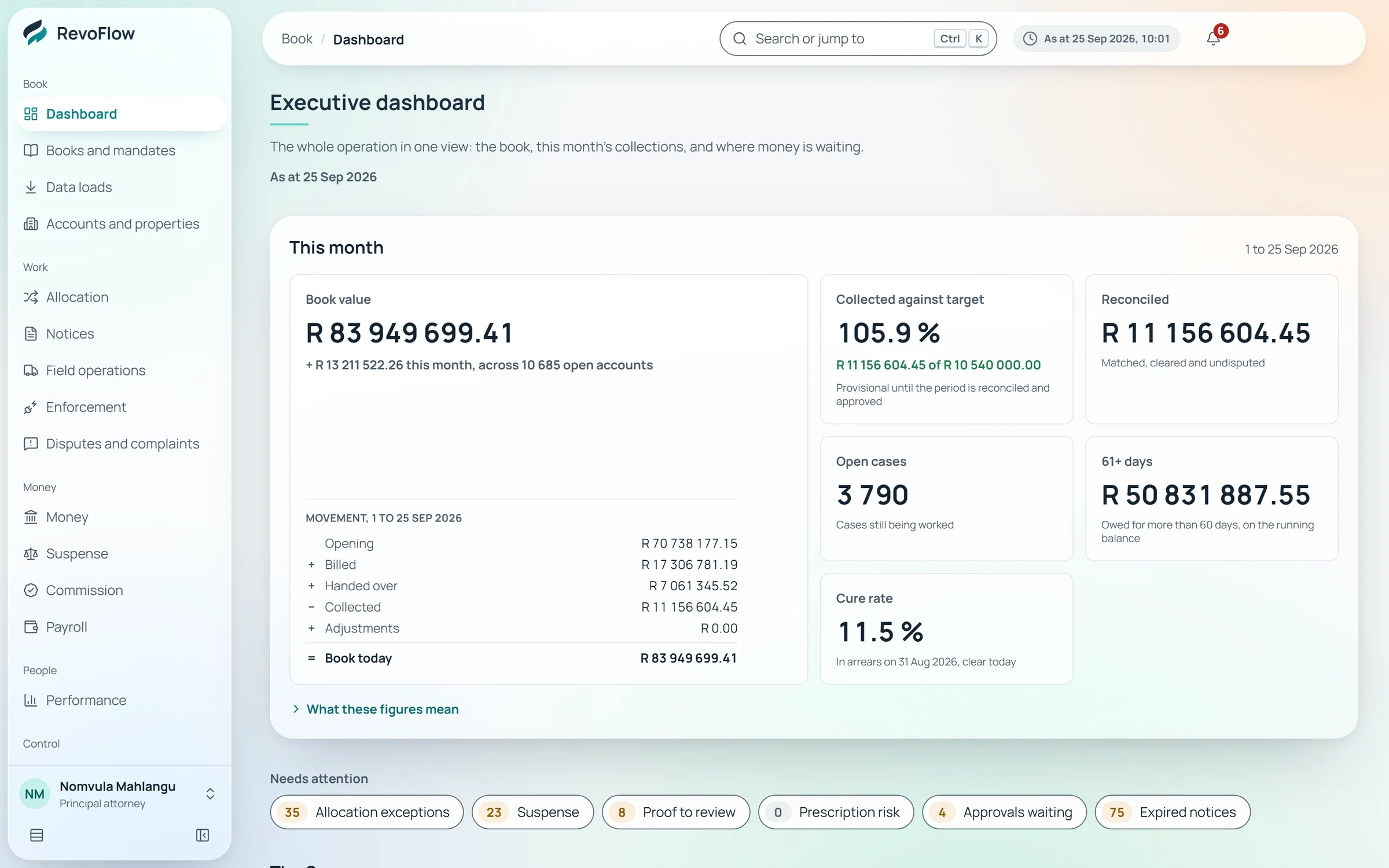
Task: Open the Dashboard grid icon in sidebar
Action: [x=31, y=114]
